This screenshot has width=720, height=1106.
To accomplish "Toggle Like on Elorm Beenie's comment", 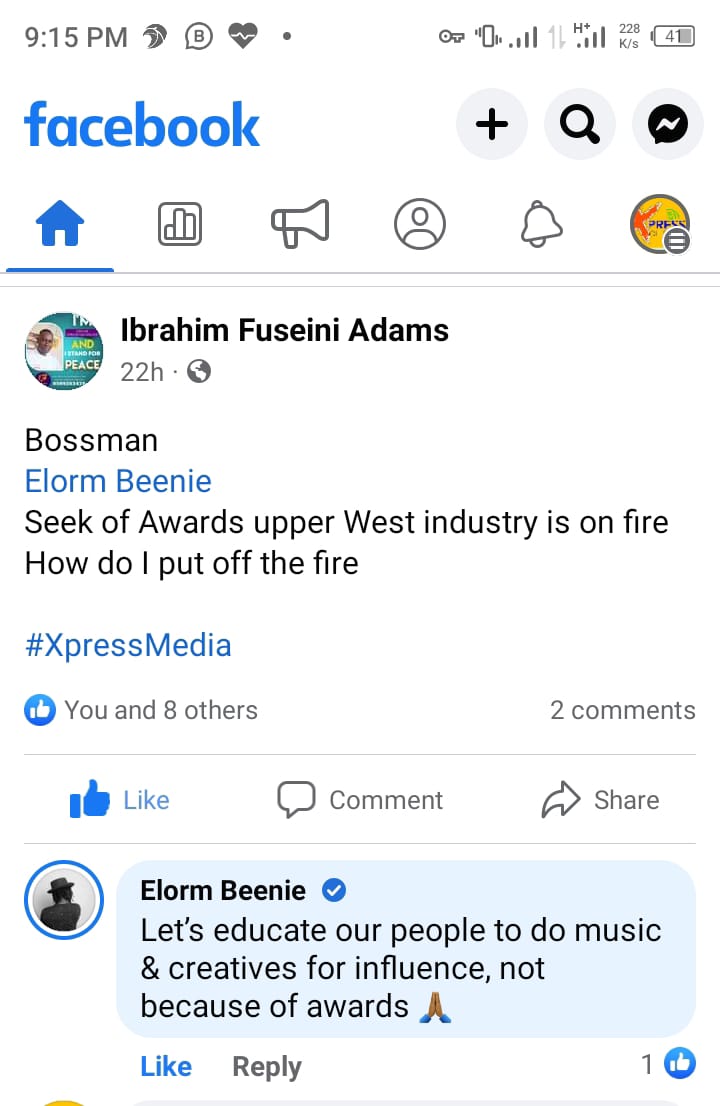I will pos(166,1067).
